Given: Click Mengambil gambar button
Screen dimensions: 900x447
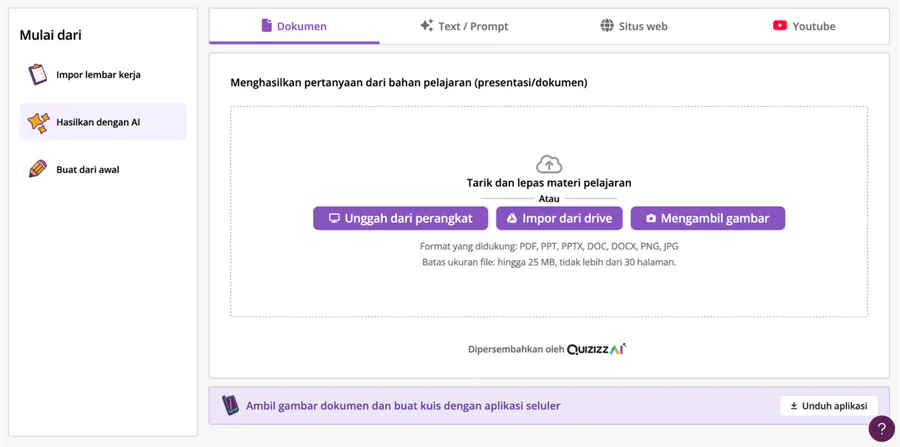Looking at the screenshot, I should pyautogui.click(x=707, y=218).
